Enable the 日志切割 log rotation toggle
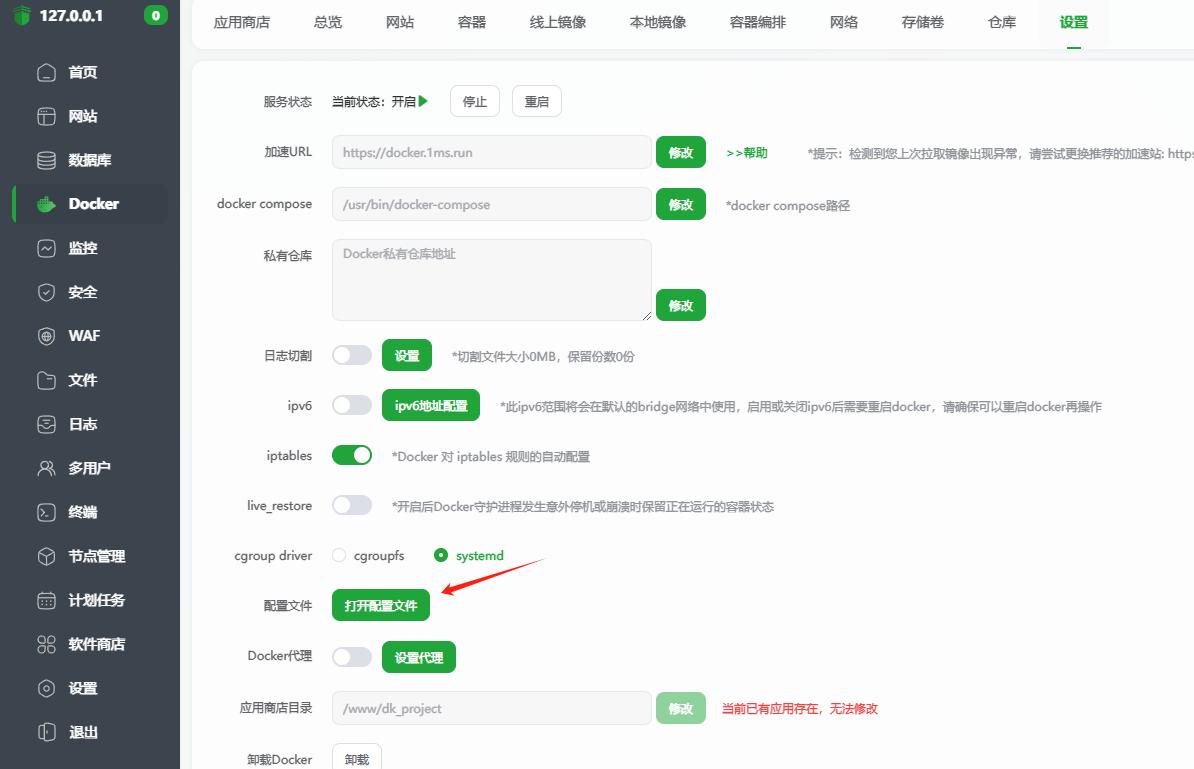Screen dimensions: 1194x769 point(352,354)
